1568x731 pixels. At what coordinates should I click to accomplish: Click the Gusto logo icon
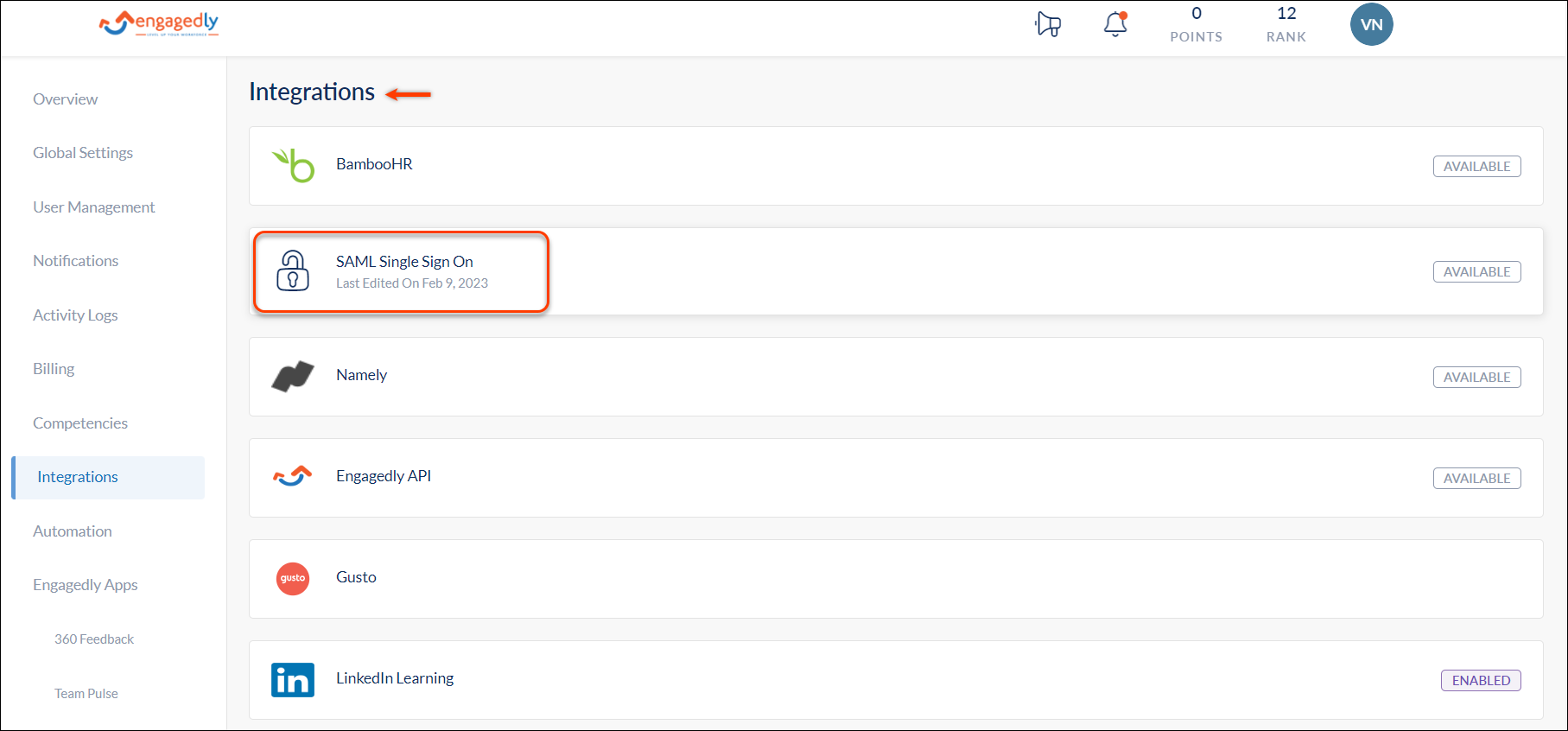[x=293, y=578]
